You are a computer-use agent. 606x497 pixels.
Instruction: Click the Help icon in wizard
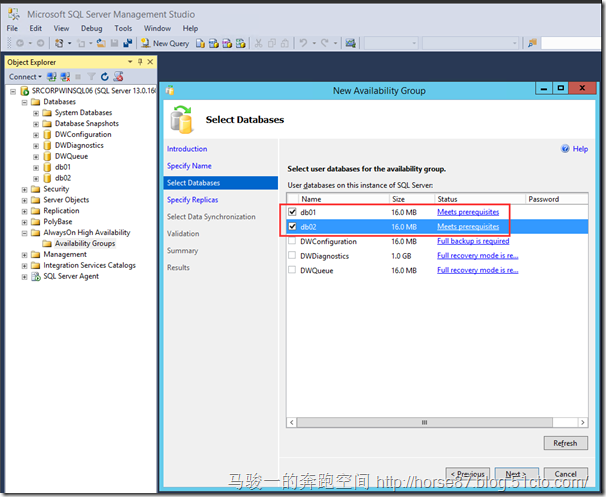point(565,149)
